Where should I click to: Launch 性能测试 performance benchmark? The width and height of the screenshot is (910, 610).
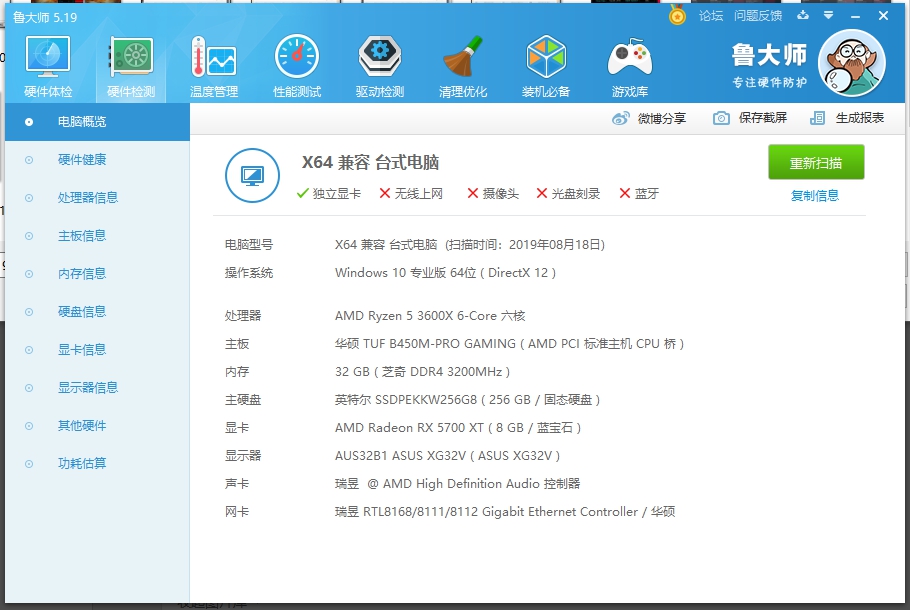click(295, 63)
